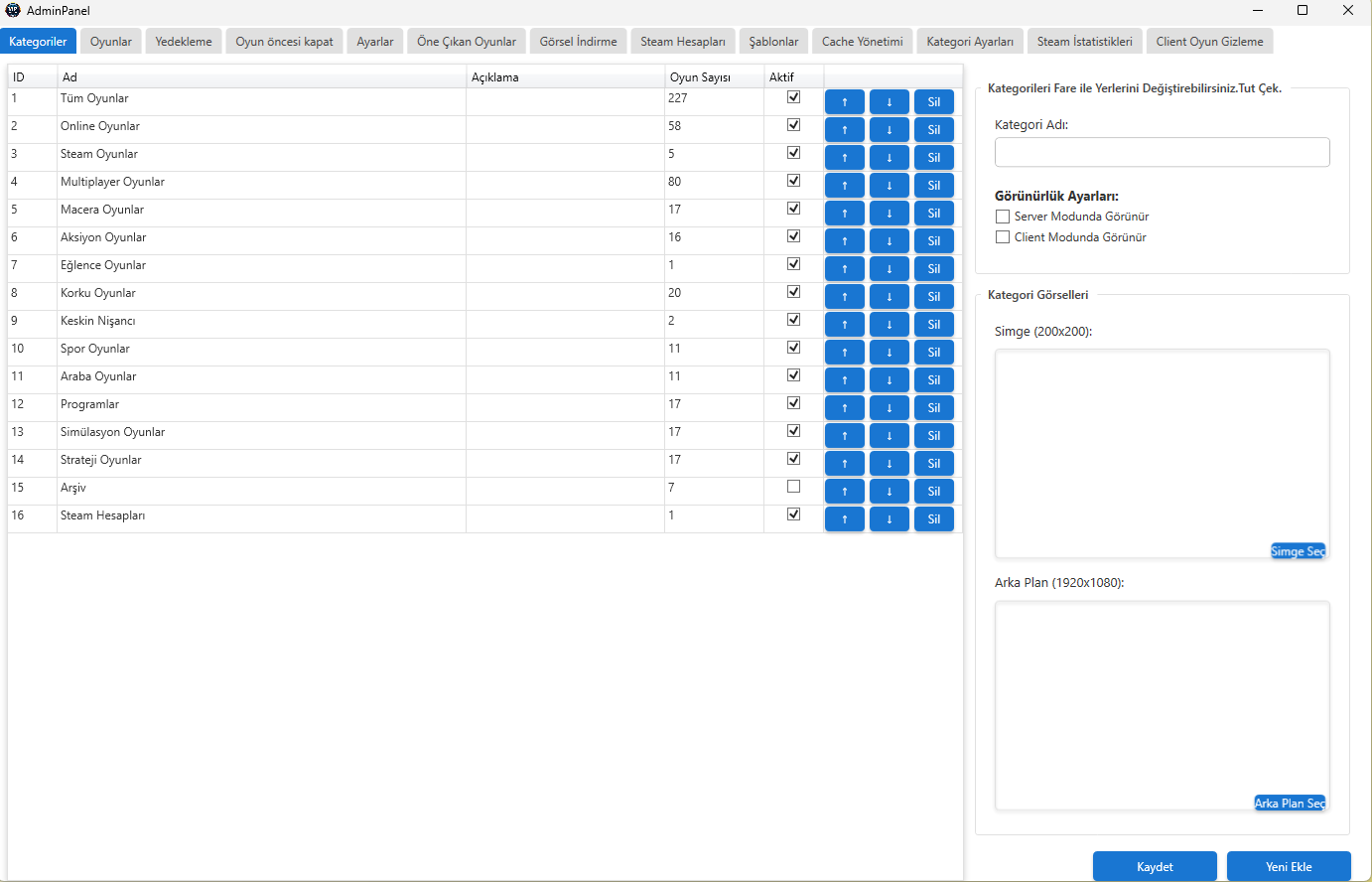Switch to Görsel İndirme tab
This screenshot has height=882, width=1372.
point(579,42)
